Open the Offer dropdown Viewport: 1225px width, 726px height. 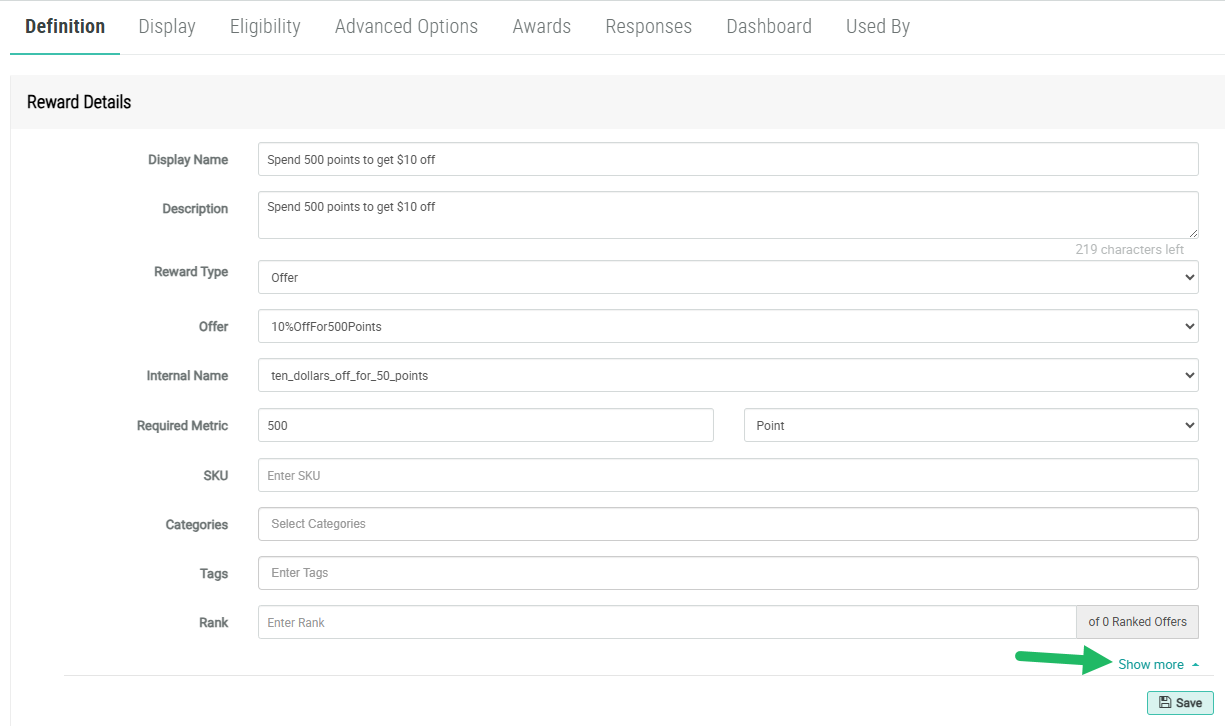point(727,326)
